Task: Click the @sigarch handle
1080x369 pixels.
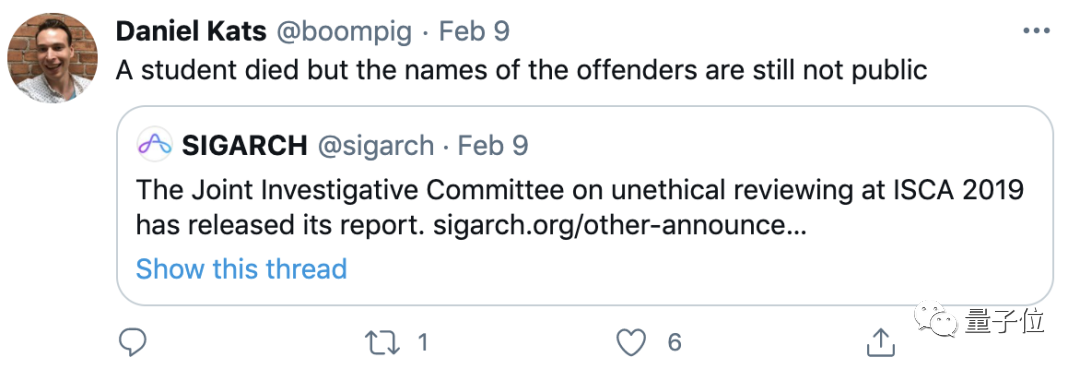Action: 375,146
